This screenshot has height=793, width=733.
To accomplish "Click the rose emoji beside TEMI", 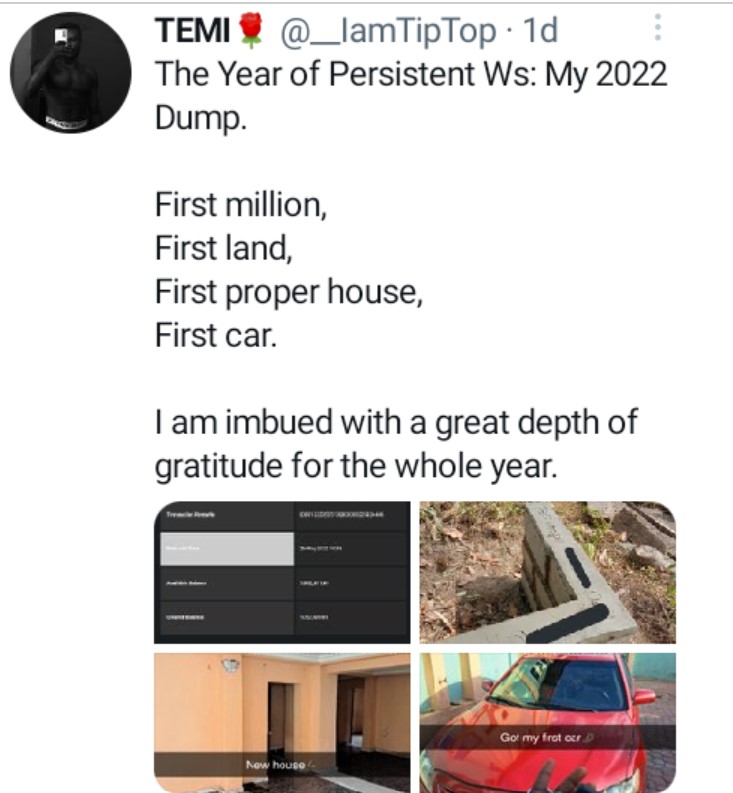I will (x=252, y=31).
